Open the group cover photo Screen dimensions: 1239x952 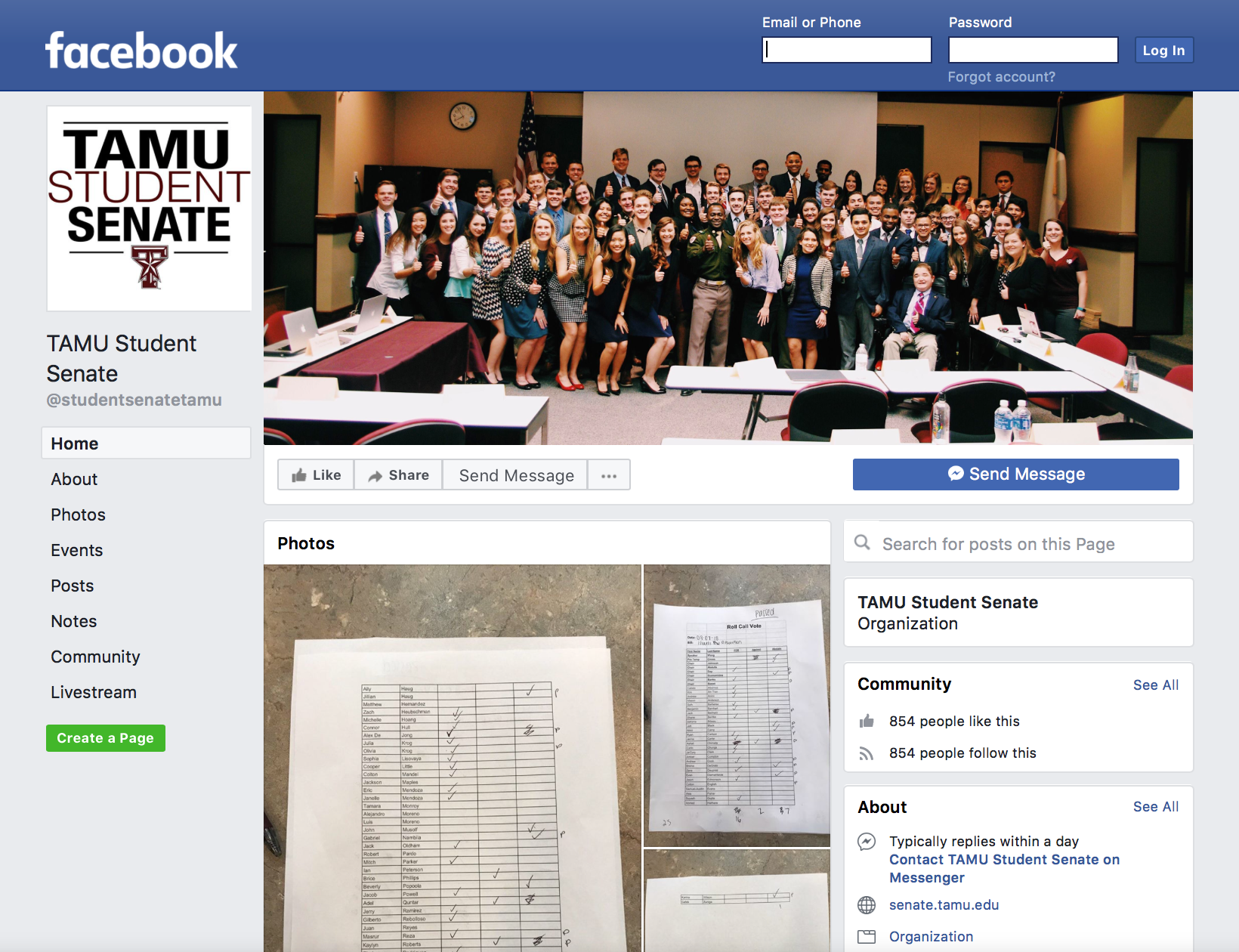(728, 268)
